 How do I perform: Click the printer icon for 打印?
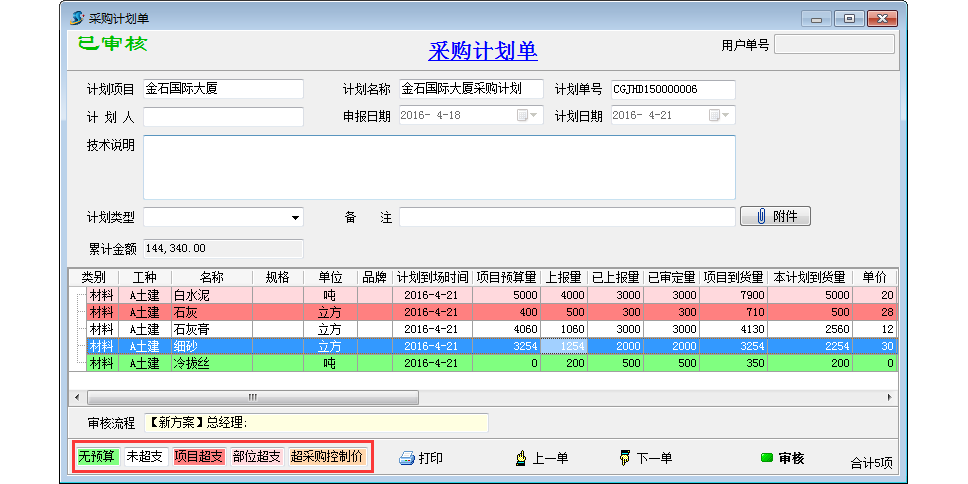(407, 458)
